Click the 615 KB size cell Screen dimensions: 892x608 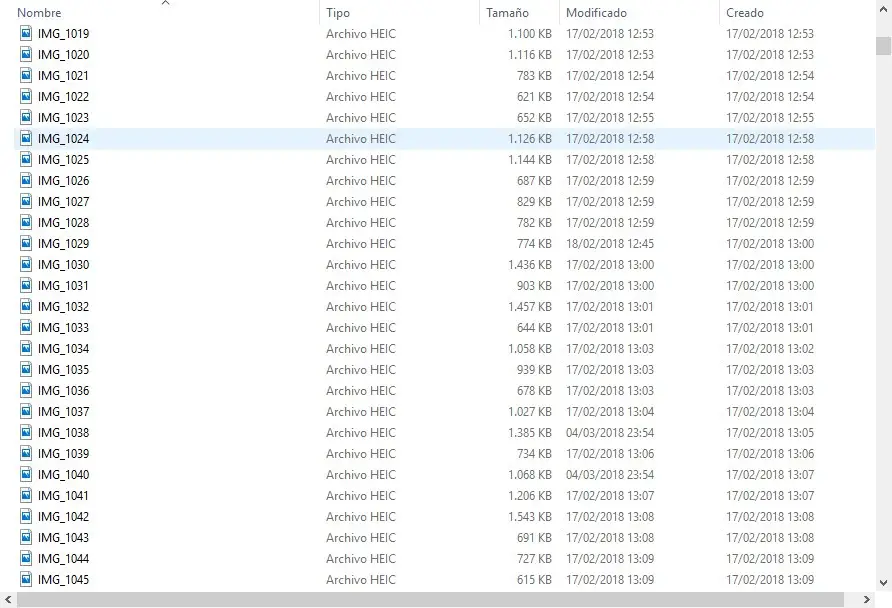click(x=534, y=580)
